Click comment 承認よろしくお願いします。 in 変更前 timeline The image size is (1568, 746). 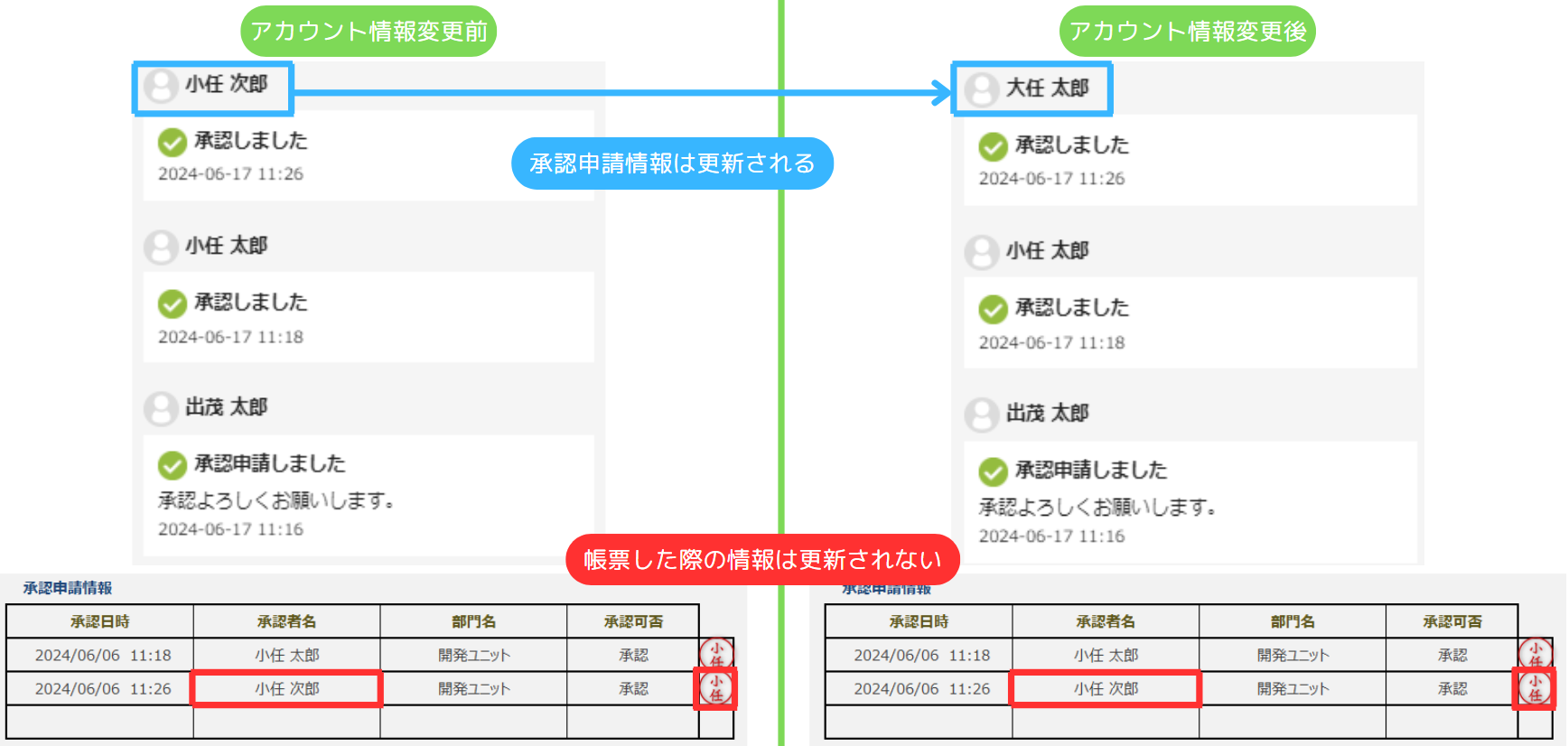coord(276,500)
